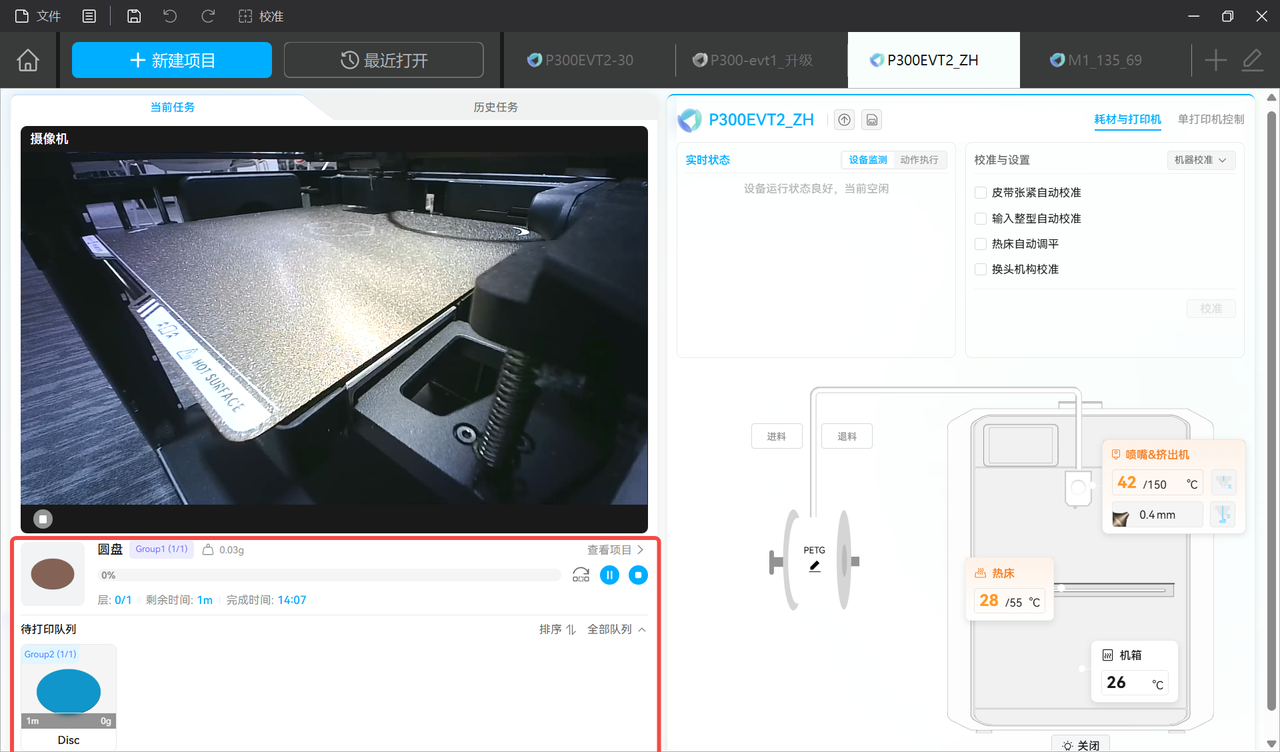1280x752 pixels.
Task: Switch status view to 设备监测
Action: coord(868,160)
